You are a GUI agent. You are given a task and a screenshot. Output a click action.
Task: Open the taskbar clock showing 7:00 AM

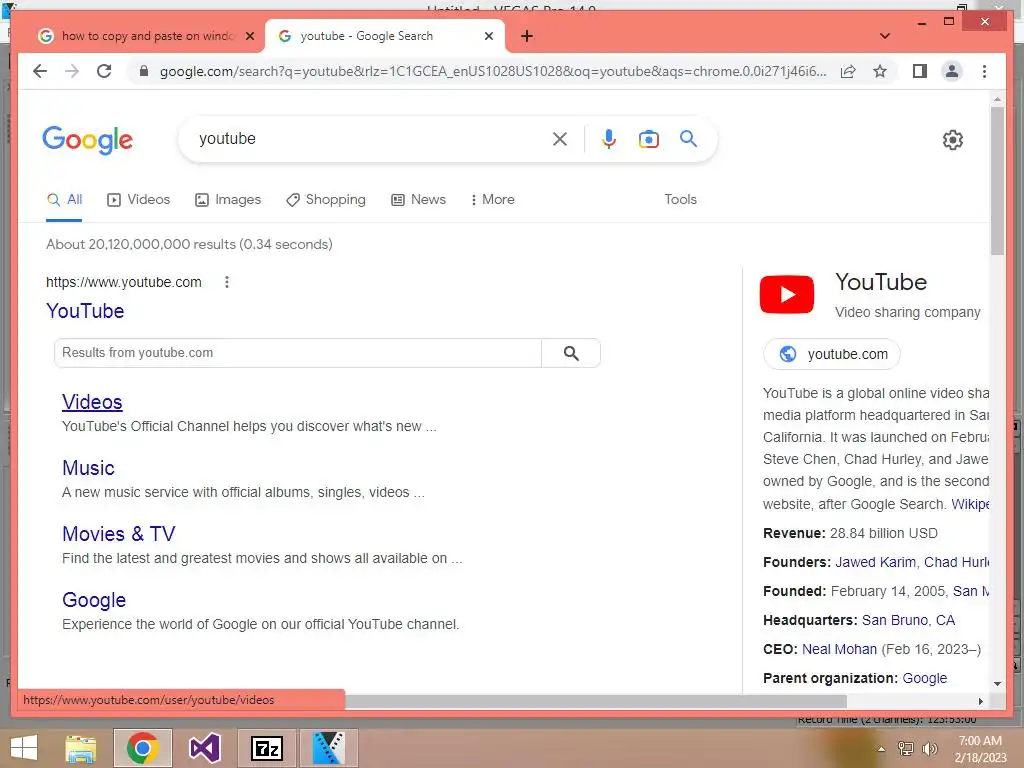(980, 749)
